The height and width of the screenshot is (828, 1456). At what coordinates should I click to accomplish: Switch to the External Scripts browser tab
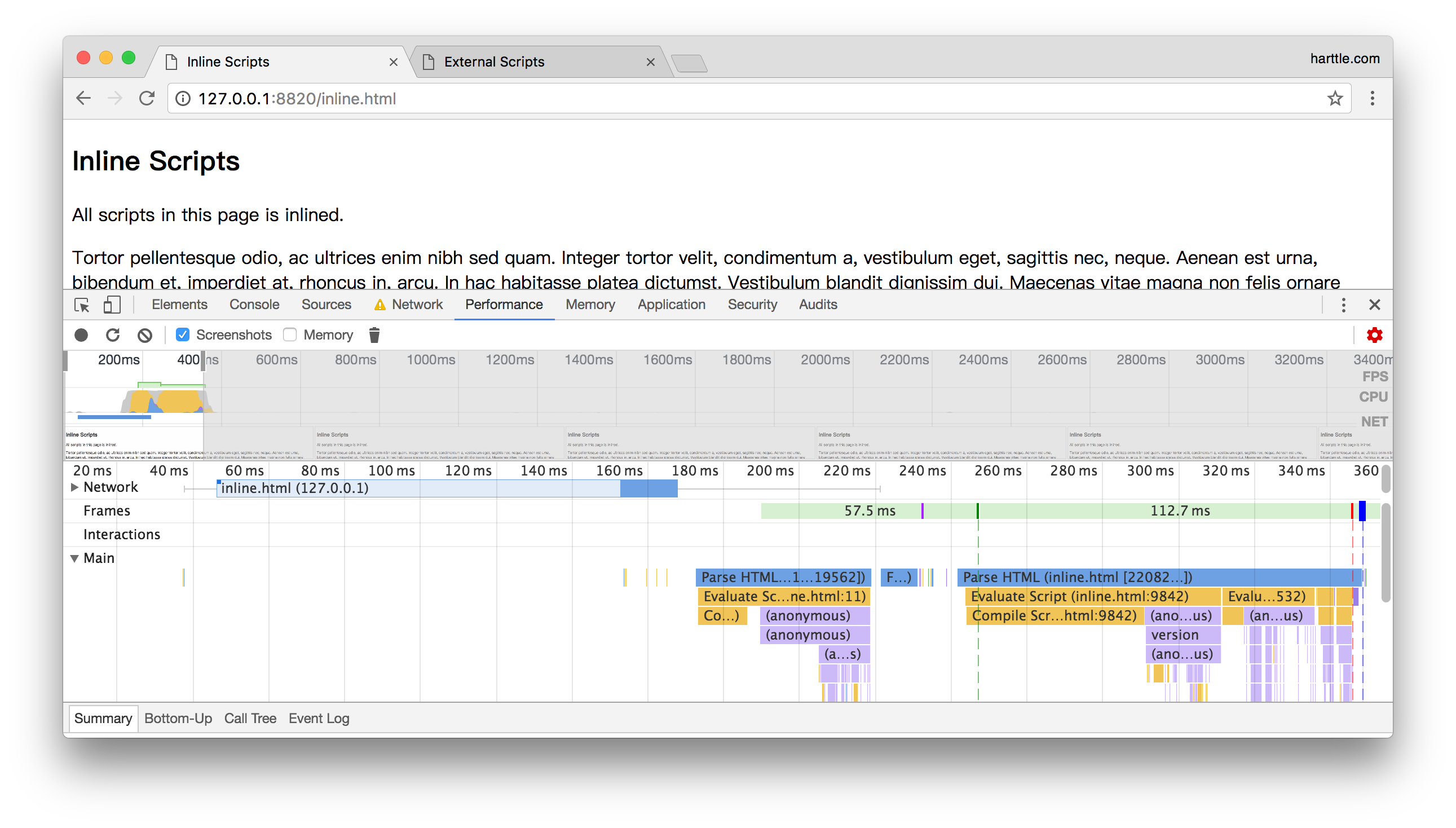493,61
